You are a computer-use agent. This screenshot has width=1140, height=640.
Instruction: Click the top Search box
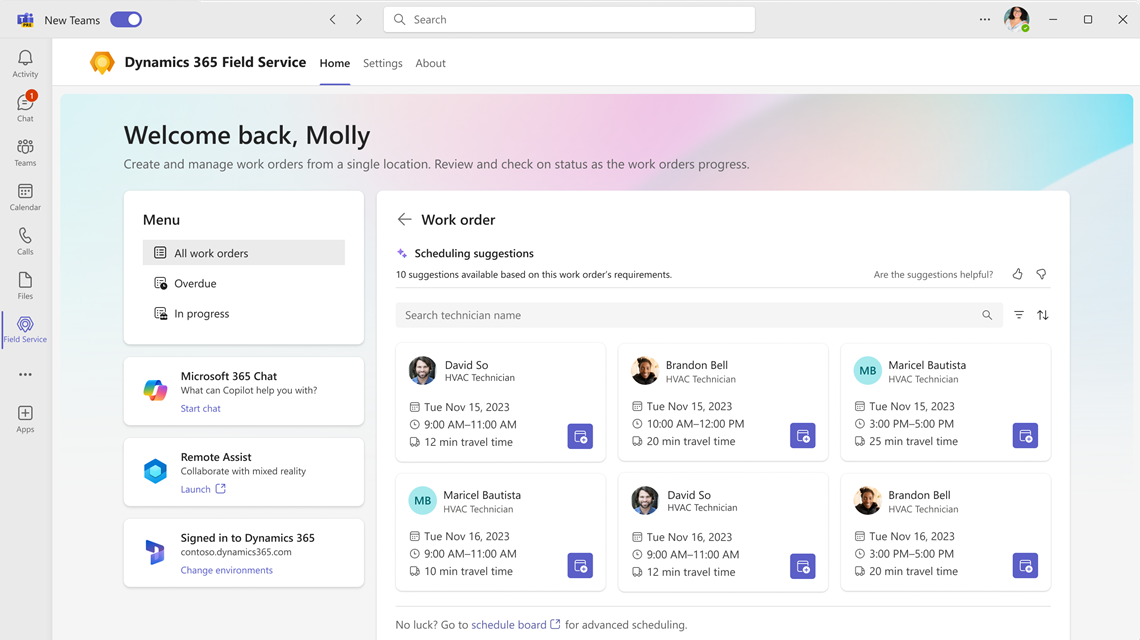[x=569, y=20]
